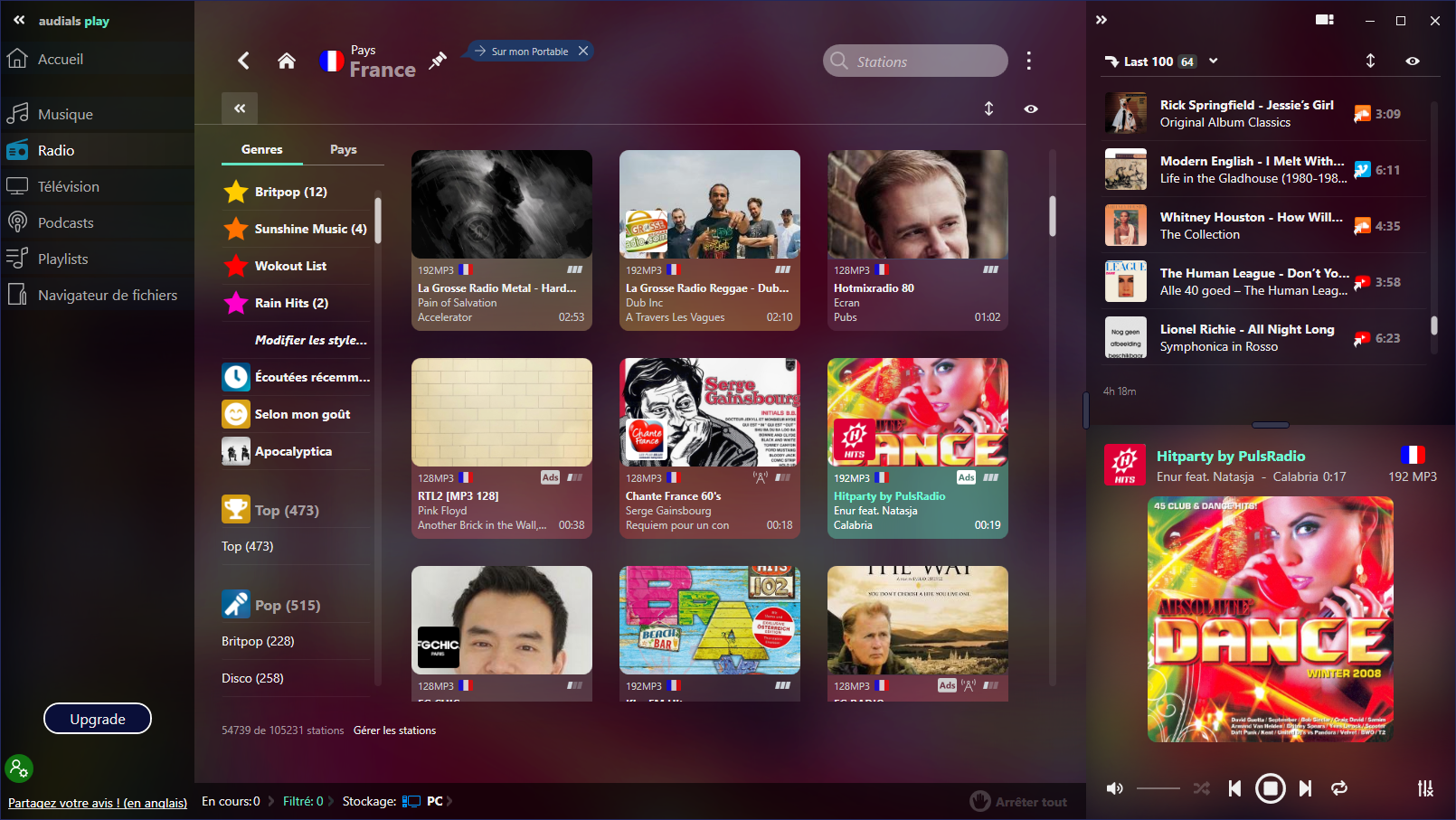Image resolution: width=1456 pixels, height=820 pixels.
Task: Collapse the genres panel chevron button
Action: [240, 108]
